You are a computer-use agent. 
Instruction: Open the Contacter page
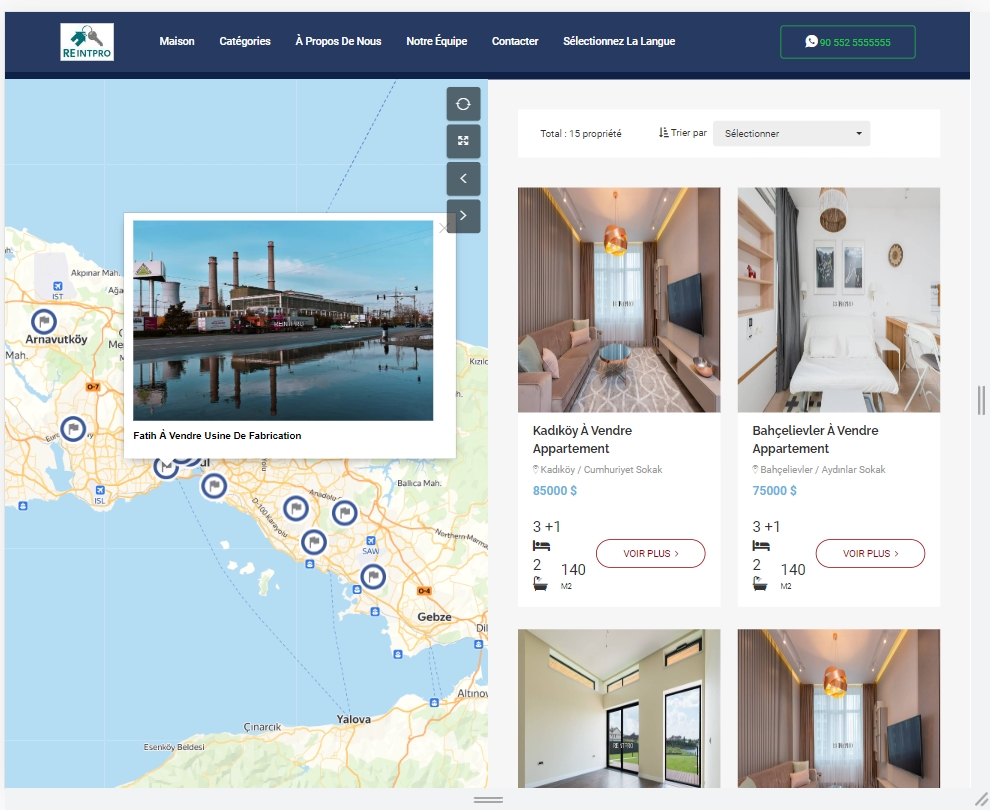click(515, 41)
